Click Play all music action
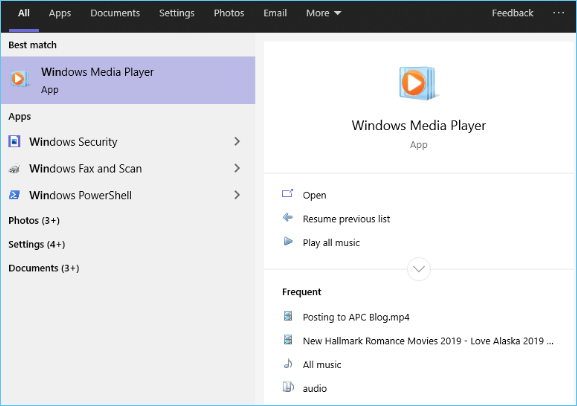 coord(331,243)
